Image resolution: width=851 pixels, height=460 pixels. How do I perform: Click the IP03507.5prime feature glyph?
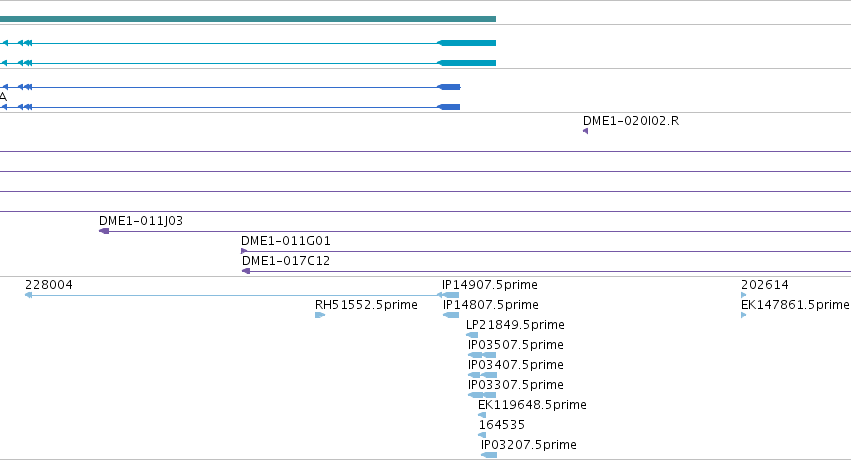pos(482,355)
